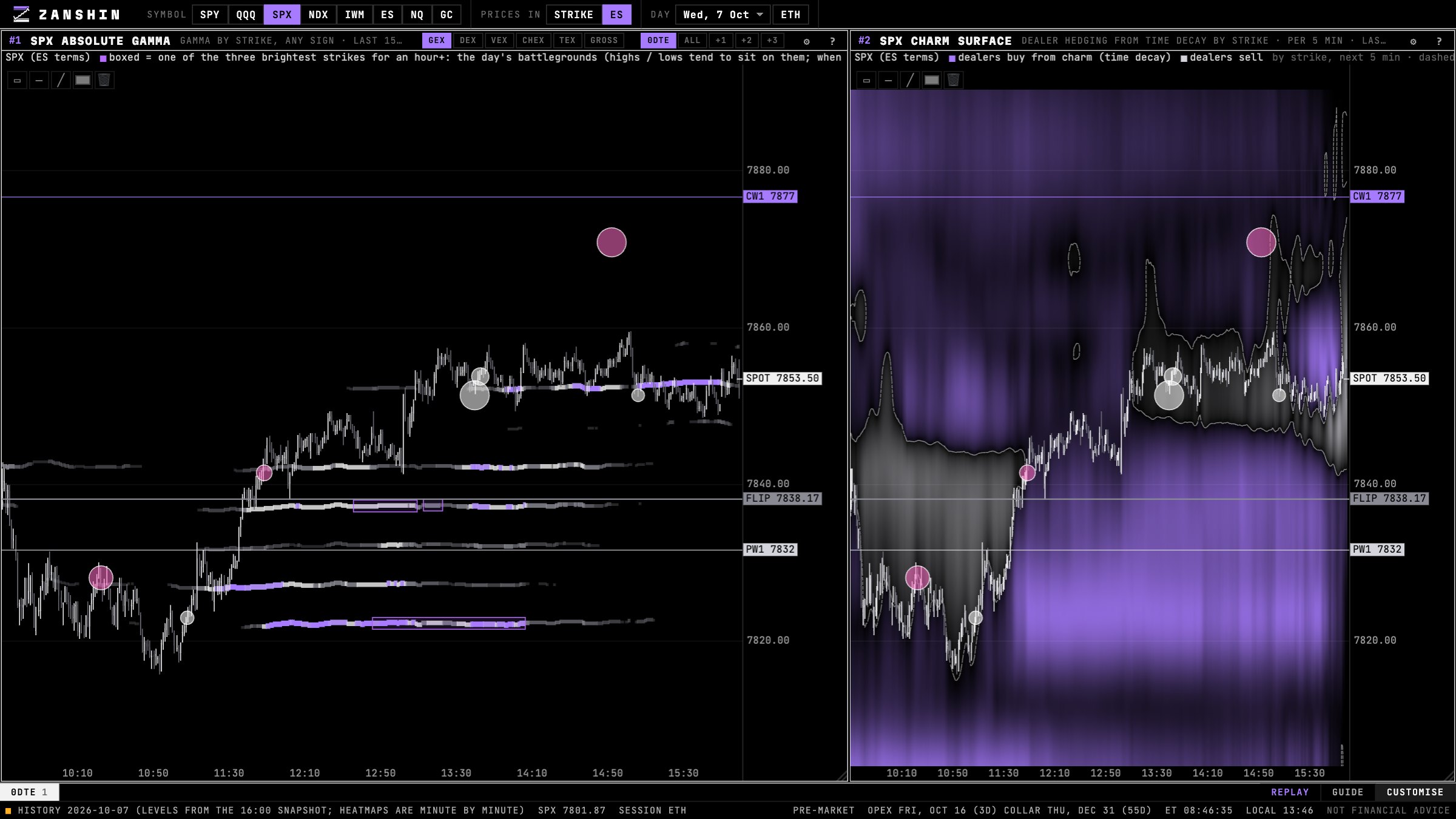Choose the +1 expiry filter
This screenshot has width=1456, height=819.
[721, 41]
